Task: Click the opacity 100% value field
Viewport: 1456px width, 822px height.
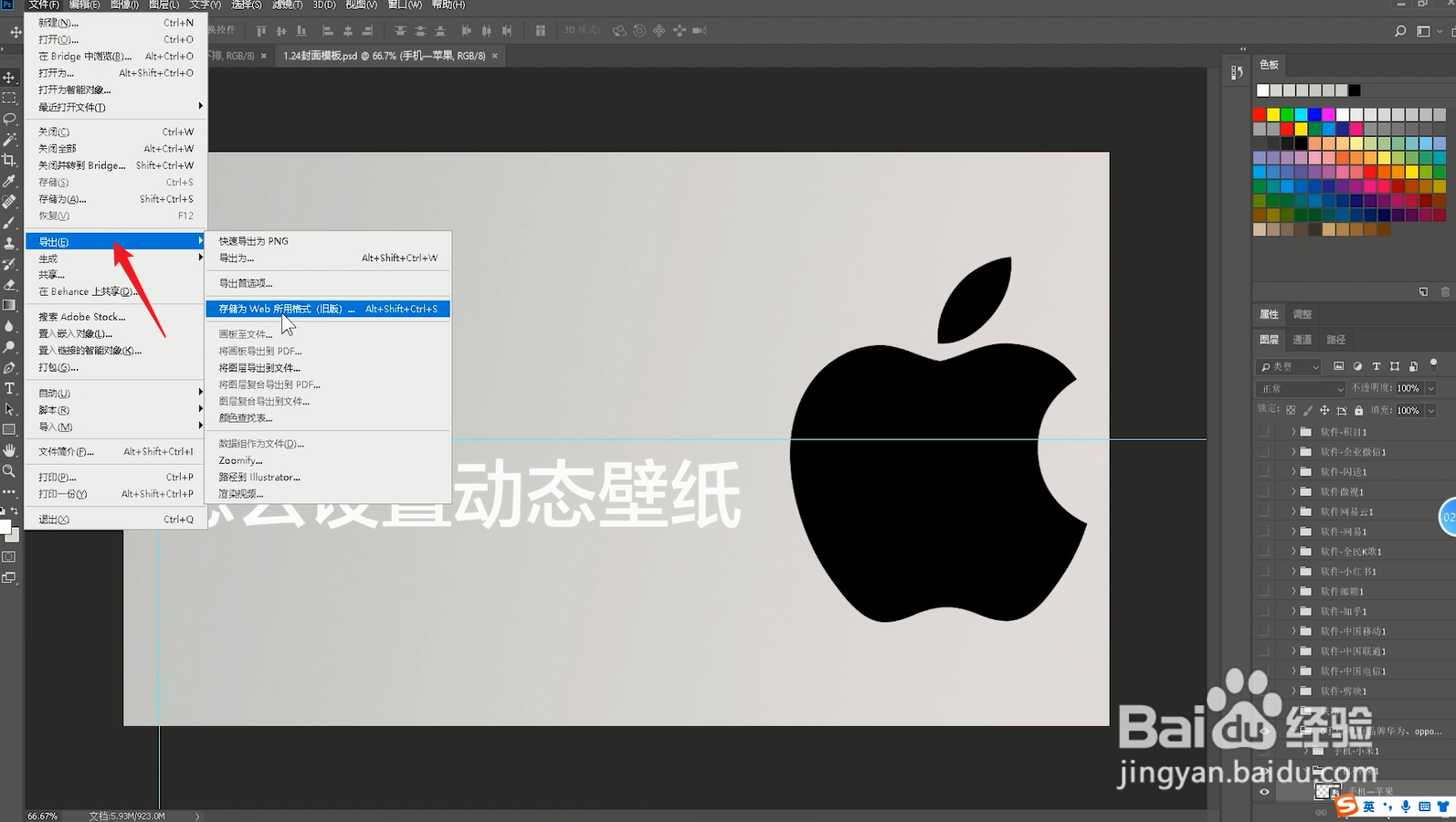Action: tap(1409, 388)
